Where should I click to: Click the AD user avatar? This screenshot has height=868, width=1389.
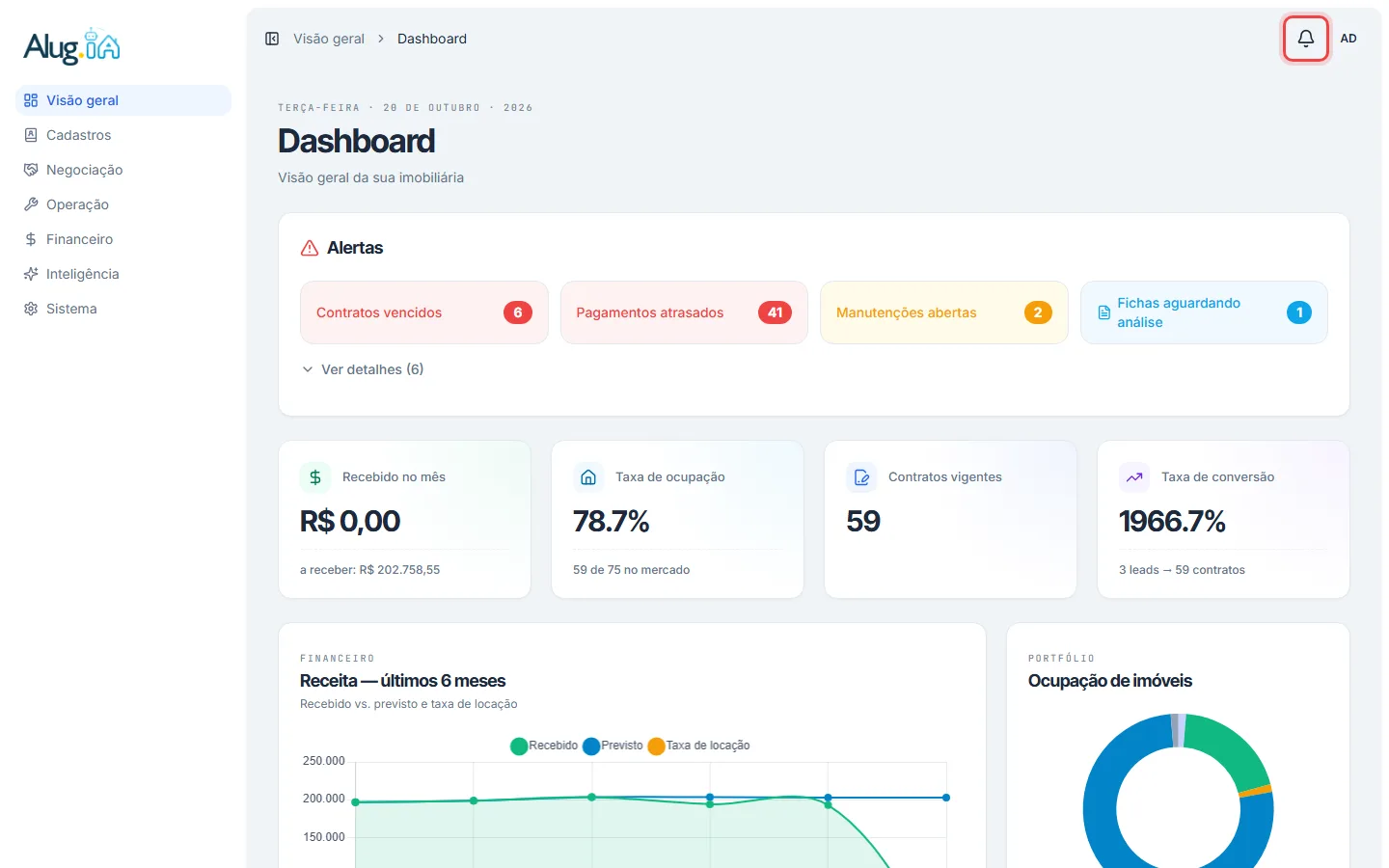click(1348, 39)
